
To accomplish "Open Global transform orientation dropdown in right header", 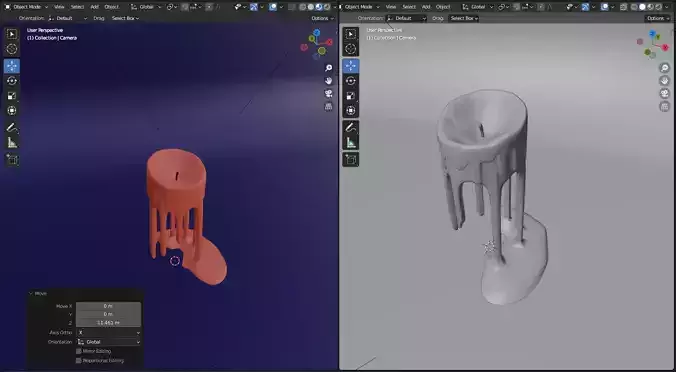I will pyautogui.click(x=479, y=7).
